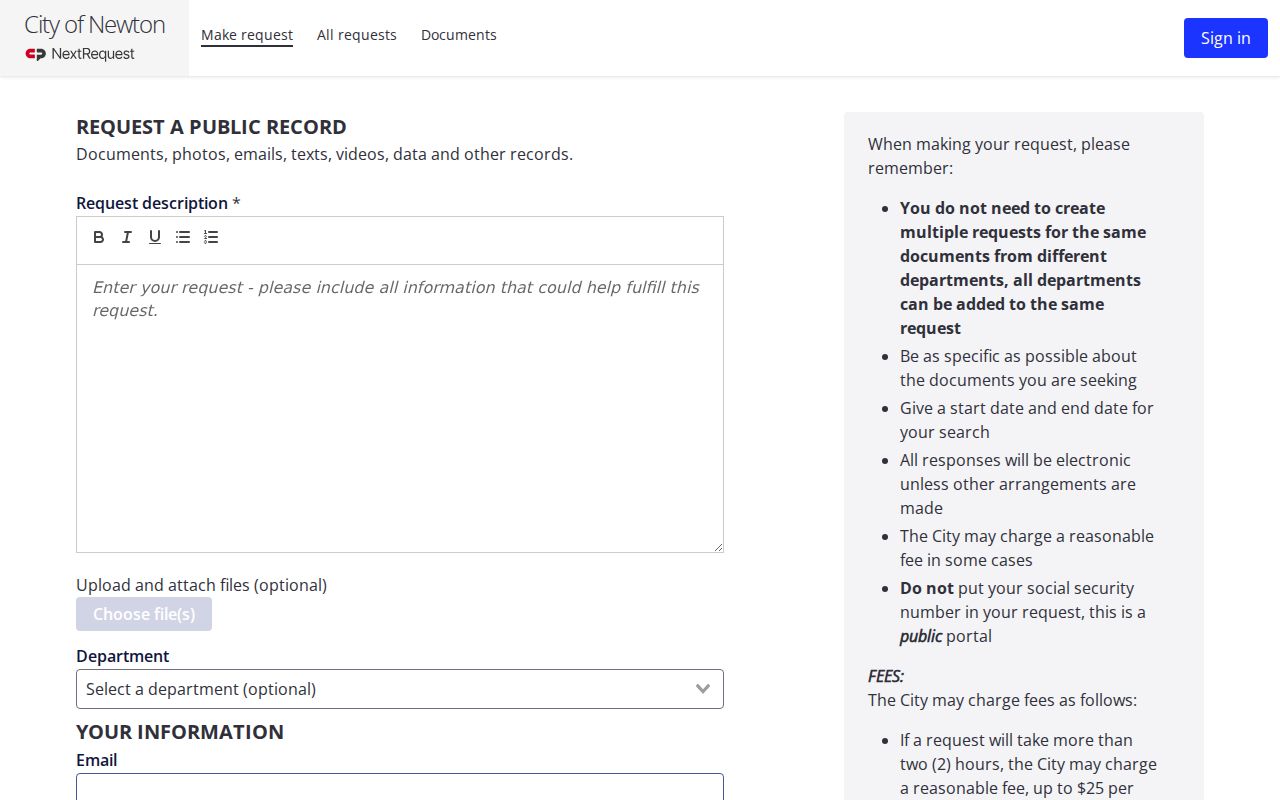Click into the Email input field
This screenshot has width=1280, height=800.
400,787
